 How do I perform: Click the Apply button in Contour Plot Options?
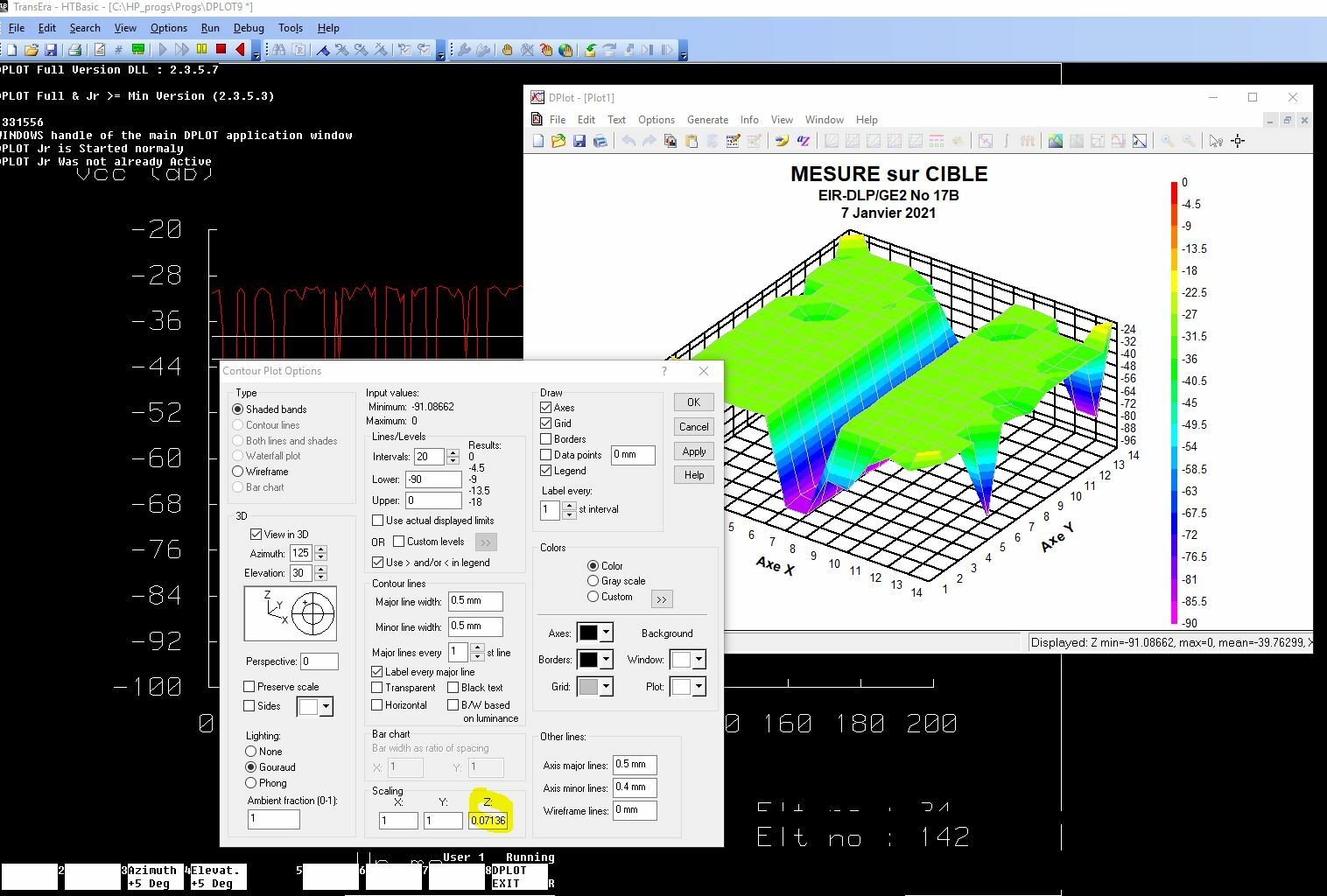pos(693,451)
